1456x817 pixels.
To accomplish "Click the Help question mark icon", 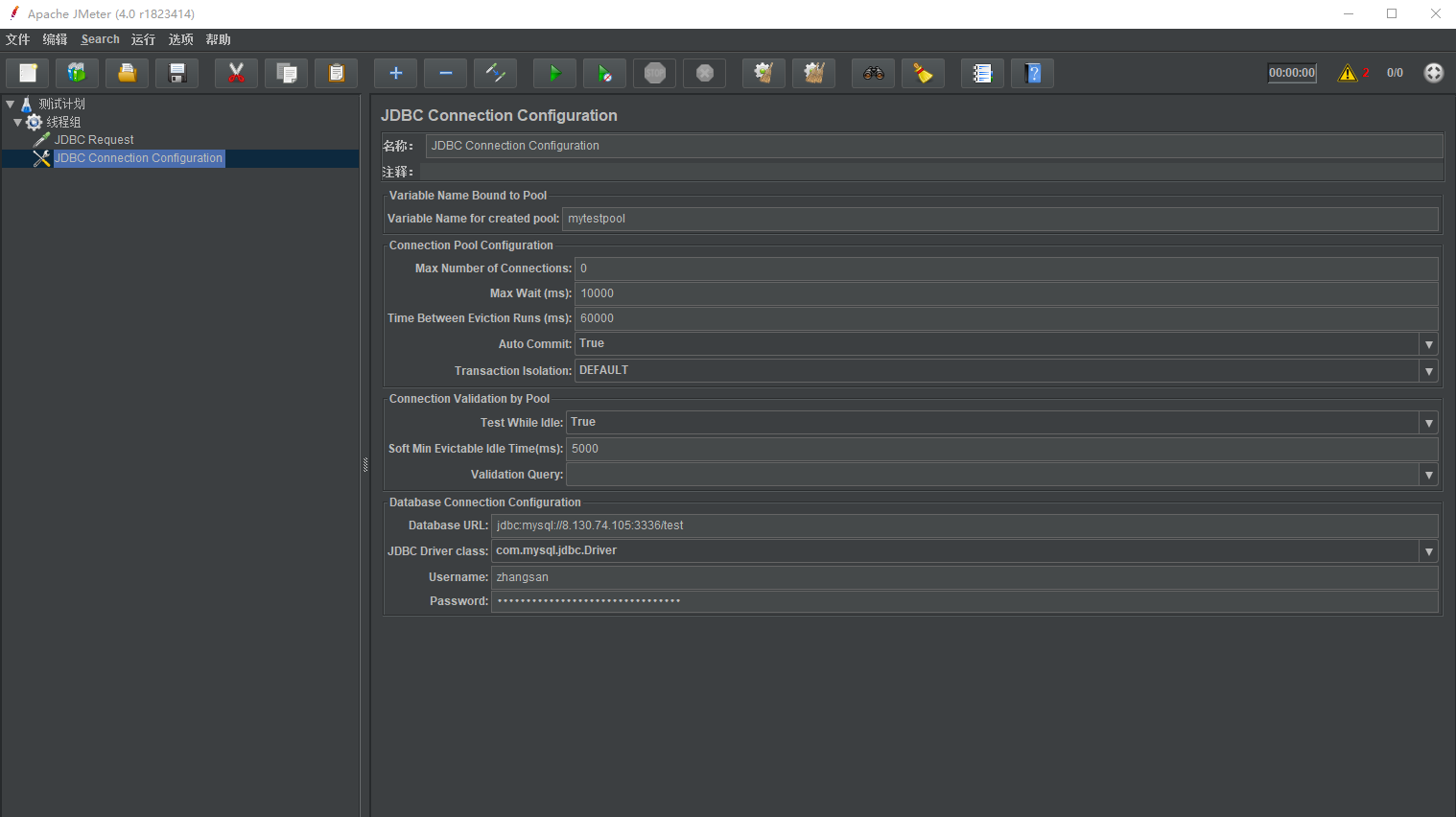I will pyautogui.click(x=1033, y=73).
